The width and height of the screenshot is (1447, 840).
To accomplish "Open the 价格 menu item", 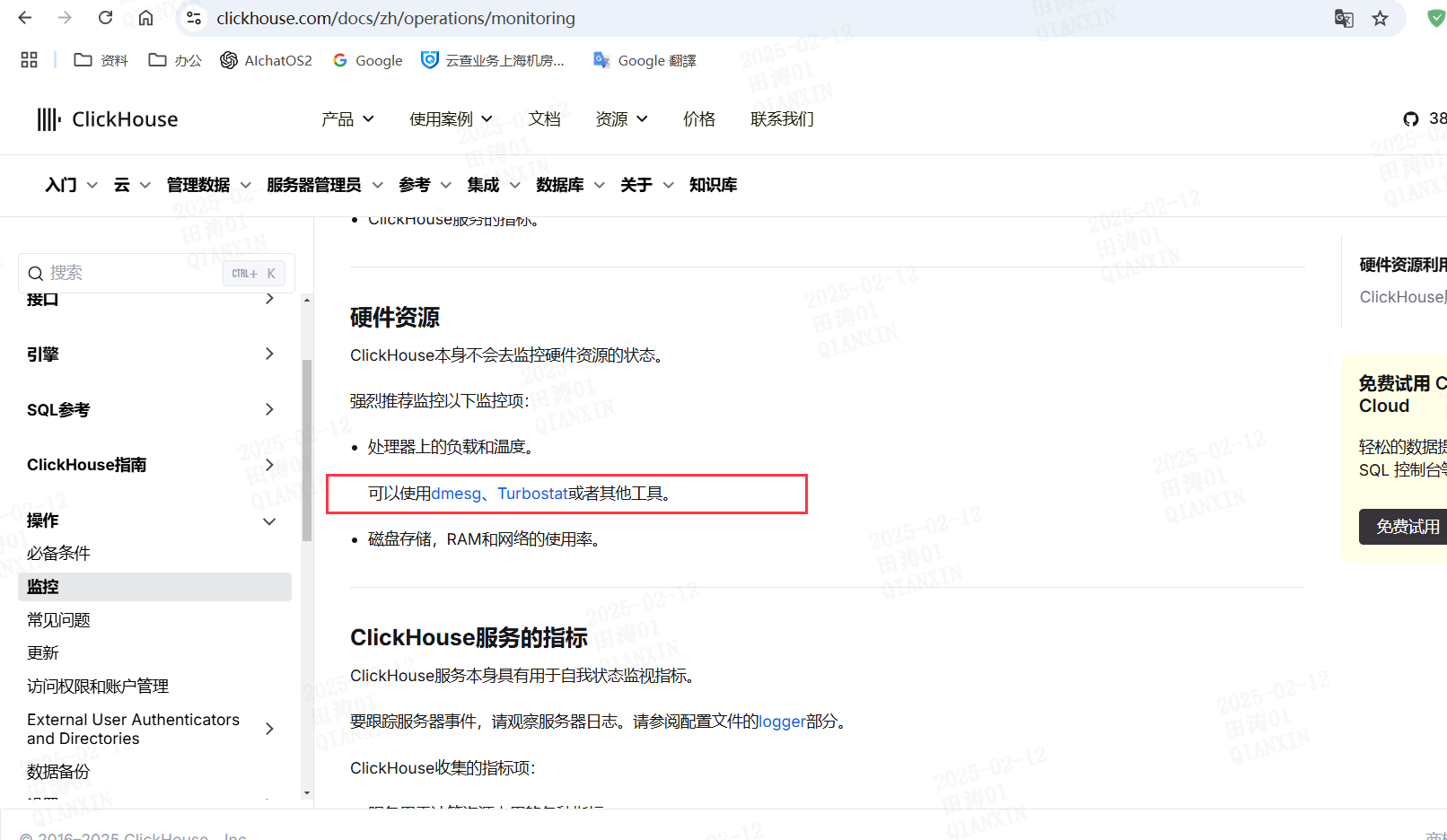I will (x=699, y=118).
